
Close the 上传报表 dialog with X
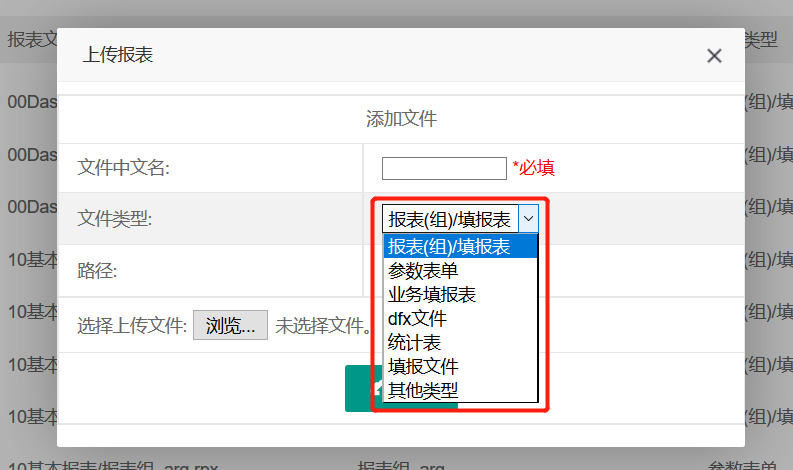click(x=714, y=55)
